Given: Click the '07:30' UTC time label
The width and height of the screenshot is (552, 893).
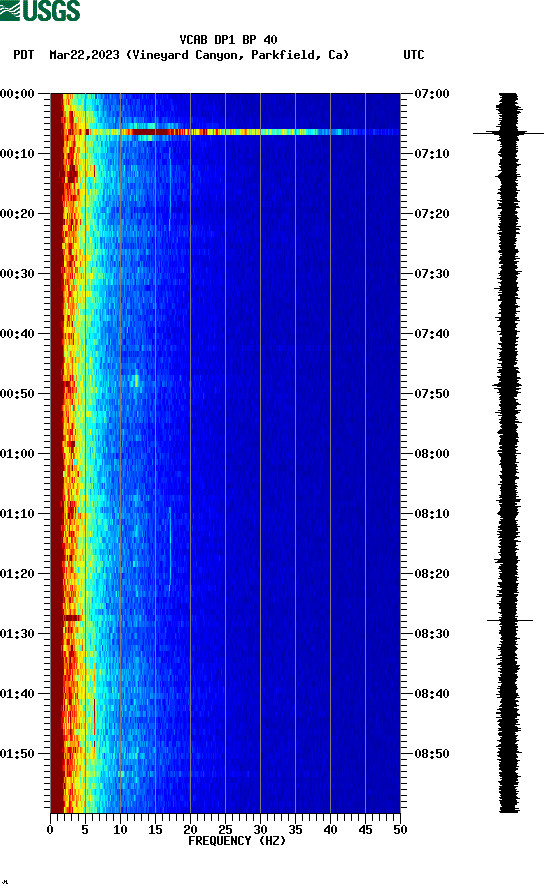Looking at the screenshot, I should [432, 274].
